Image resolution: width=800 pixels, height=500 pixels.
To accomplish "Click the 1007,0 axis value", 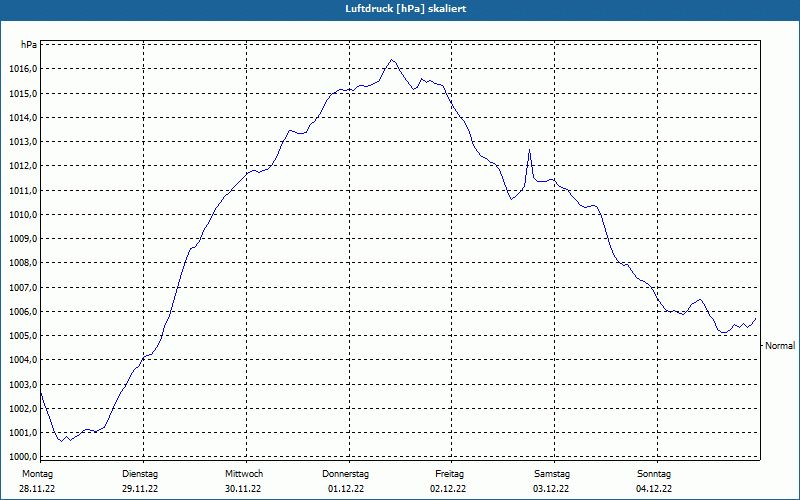I will pos(23,287).
